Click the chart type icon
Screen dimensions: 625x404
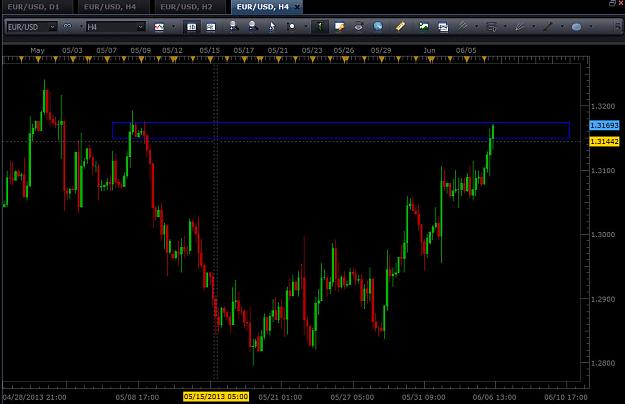tap(159, 27)
